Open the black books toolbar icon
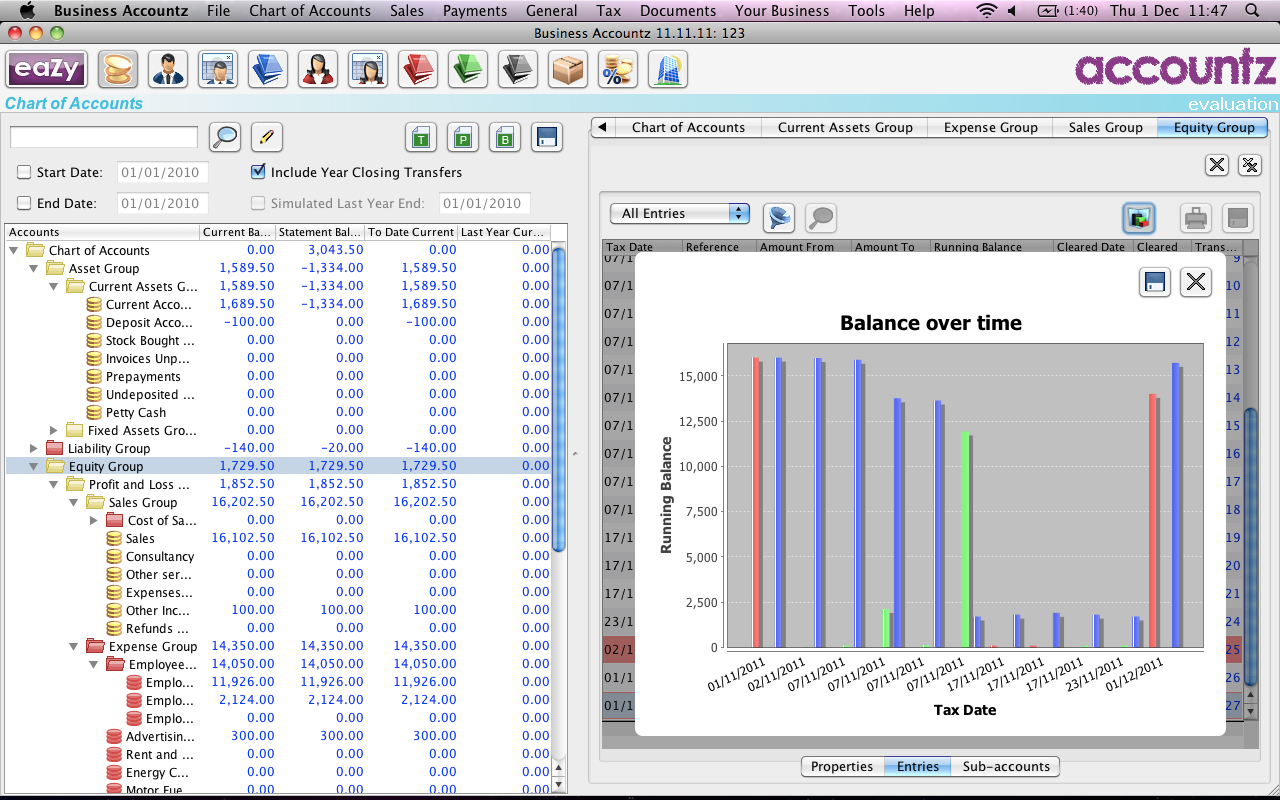1280x800 pixels. [518, 70]
